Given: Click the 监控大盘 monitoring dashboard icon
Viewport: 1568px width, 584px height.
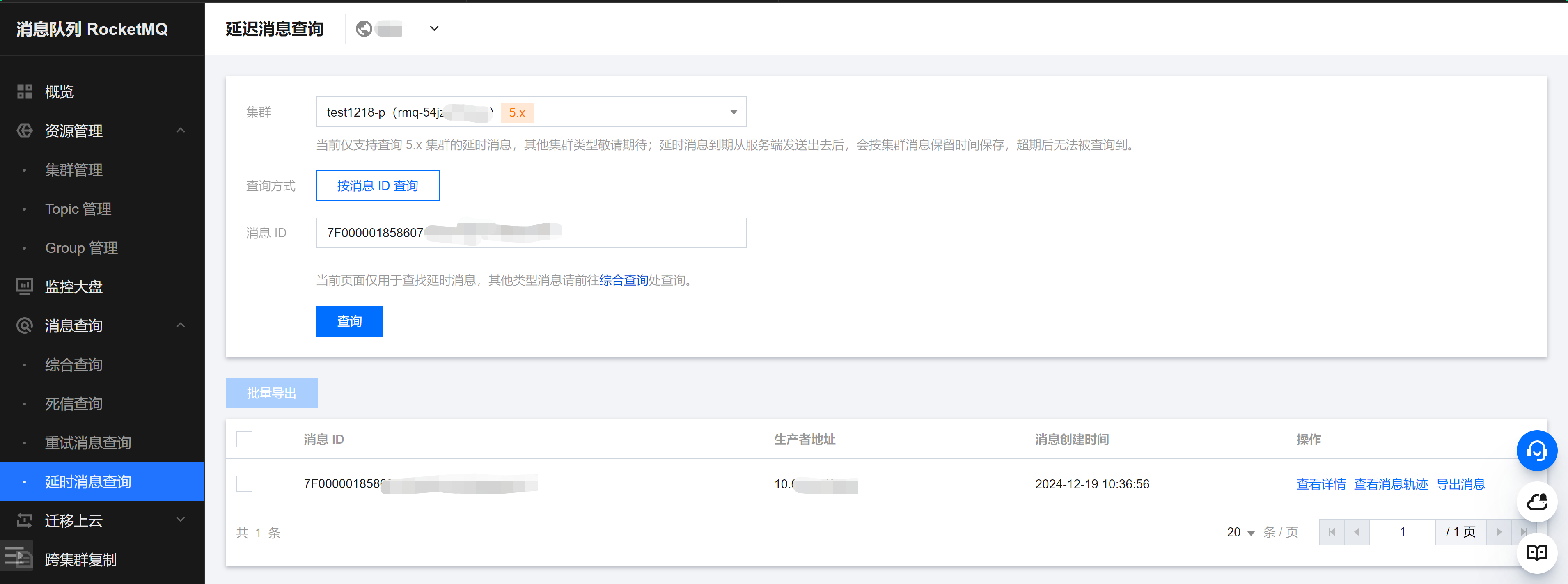Looking at the screenshot, I should [x=24, y=286].
